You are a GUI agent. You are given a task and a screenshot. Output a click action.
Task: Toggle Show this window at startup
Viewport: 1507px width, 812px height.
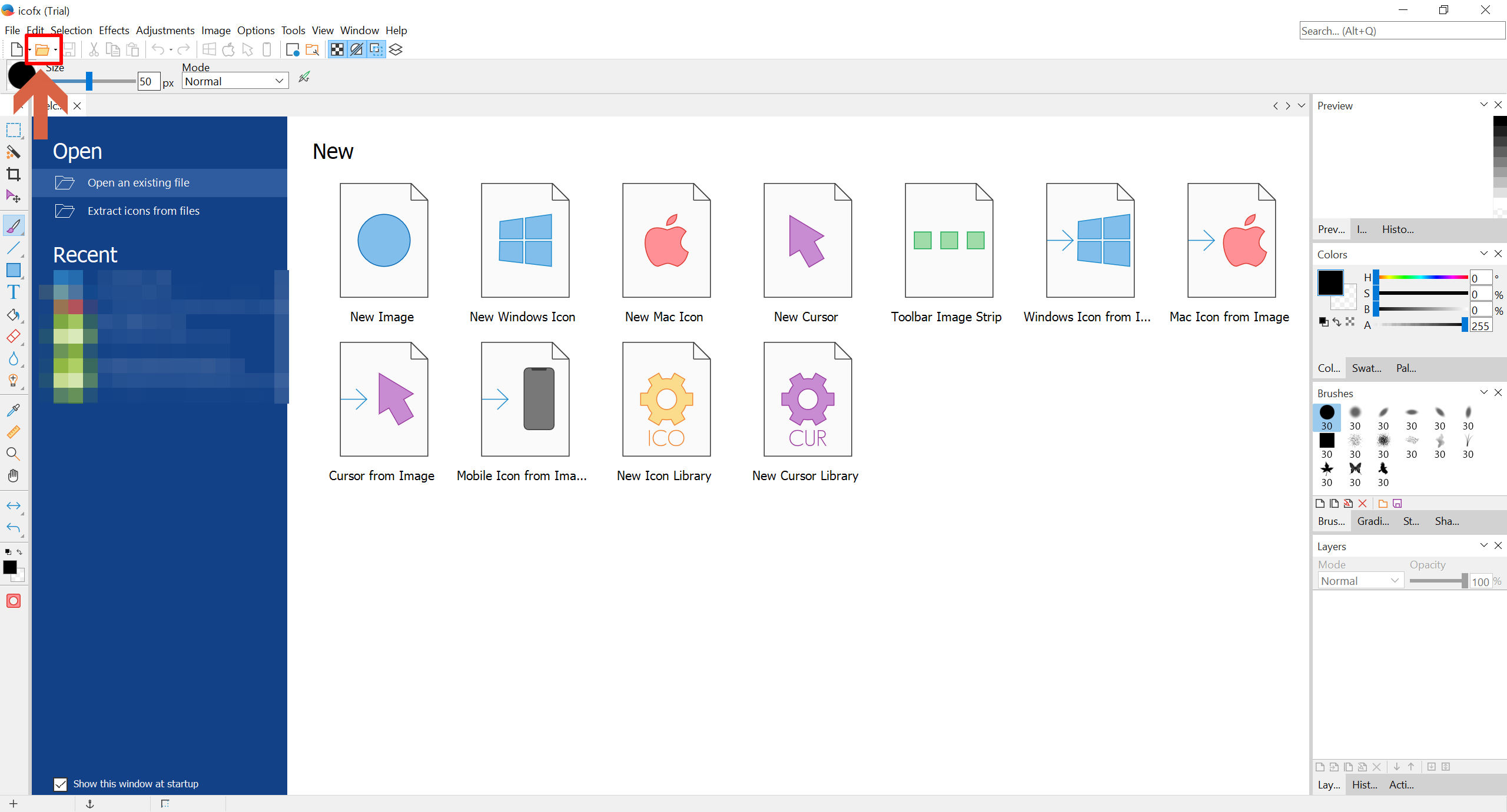[x=60, y=784]
